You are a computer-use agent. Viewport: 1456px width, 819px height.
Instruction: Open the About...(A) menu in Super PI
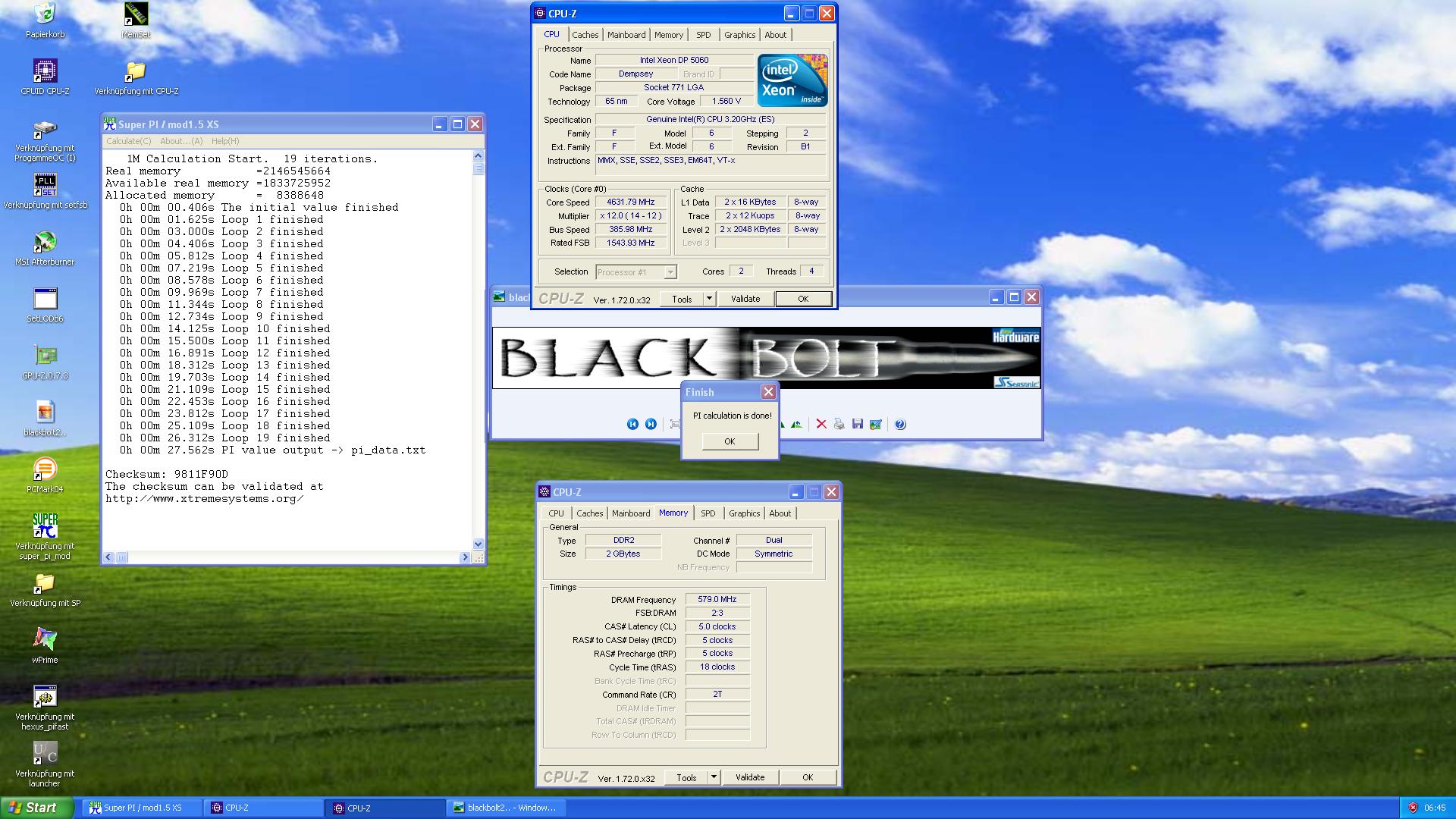(x=181, y=141)
